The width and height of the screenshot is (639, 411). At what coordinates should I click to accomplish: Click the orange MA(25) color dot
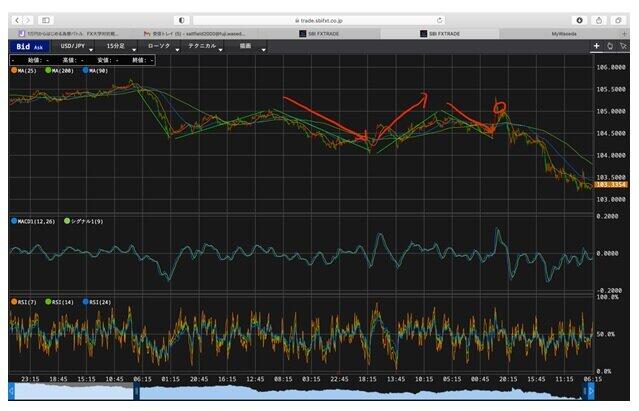(13, 71)
